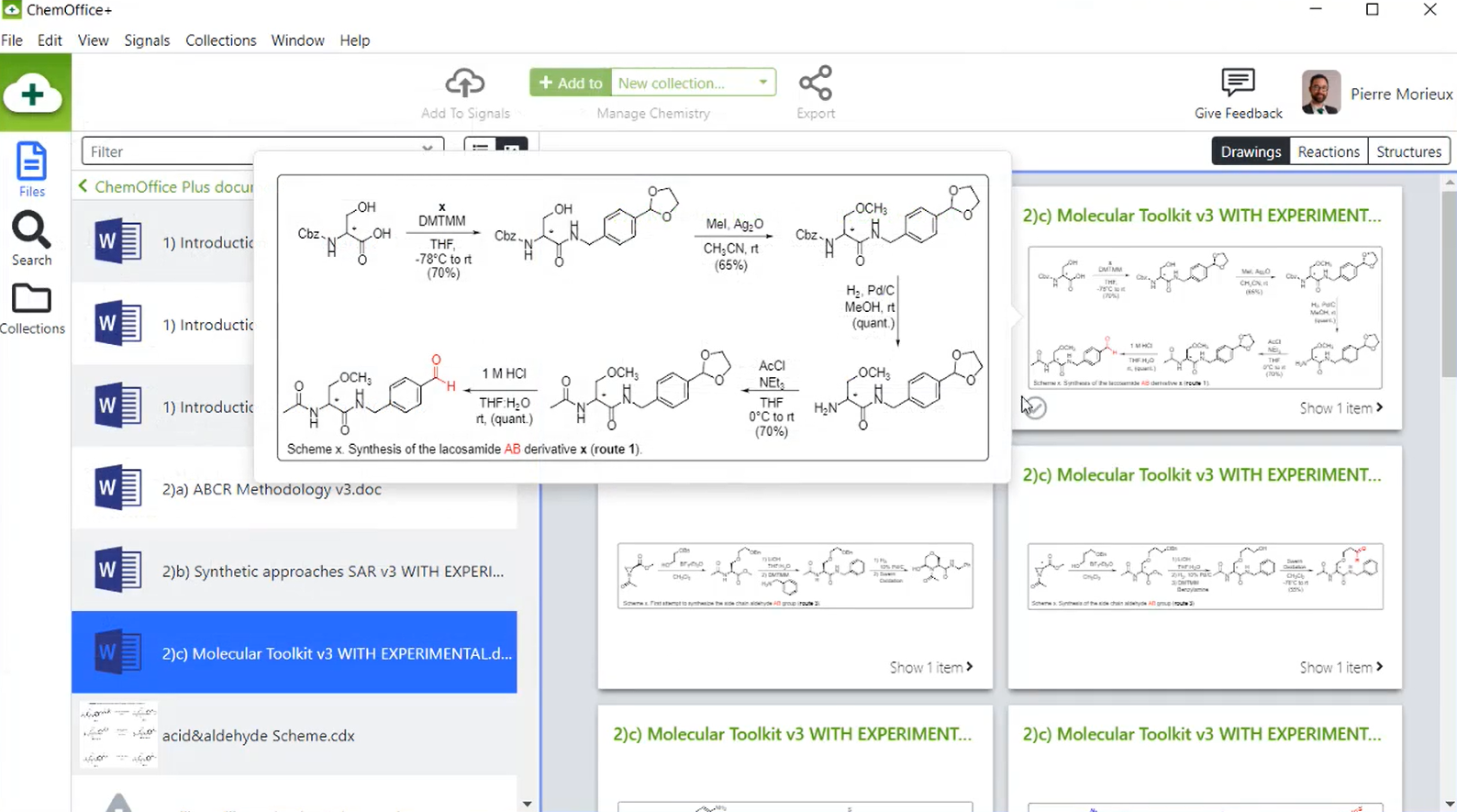Open the Search panel in sidebar
This screenshot has width=1457, height=812.
[31, 239]
